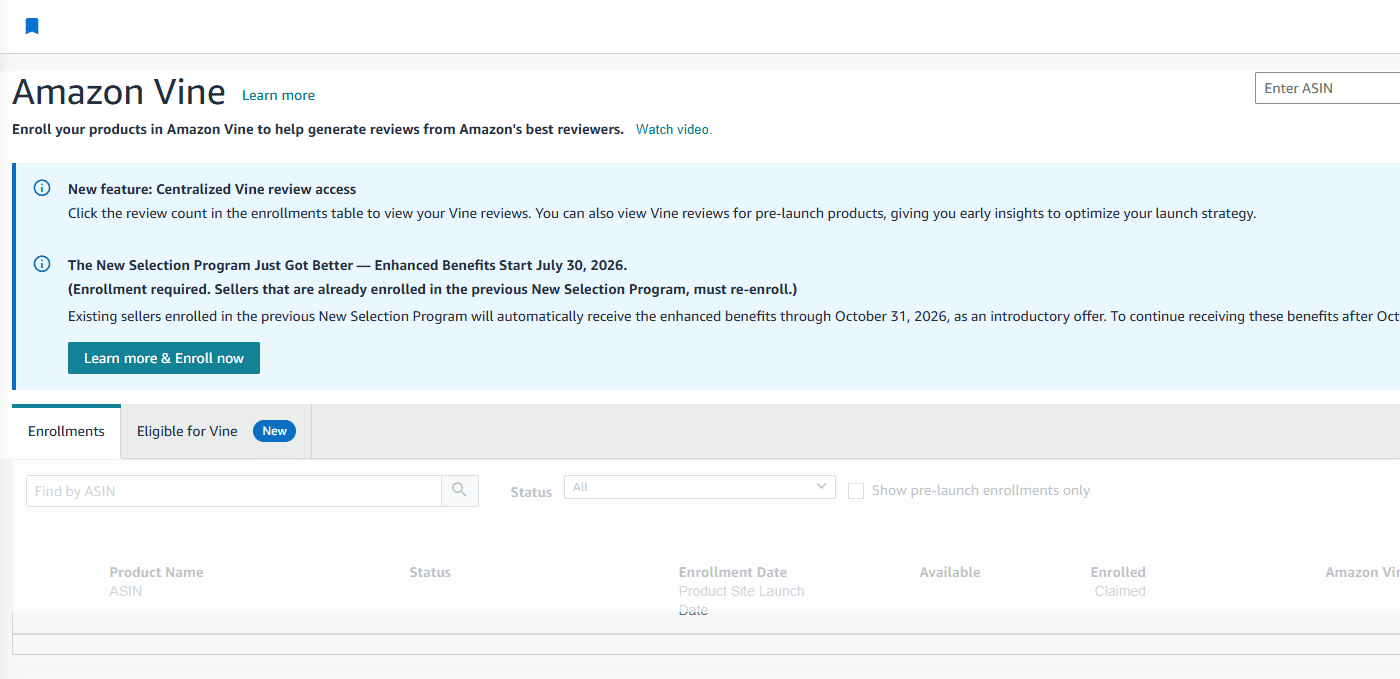
Task: Click the Product Name column header
Action: 156,572
